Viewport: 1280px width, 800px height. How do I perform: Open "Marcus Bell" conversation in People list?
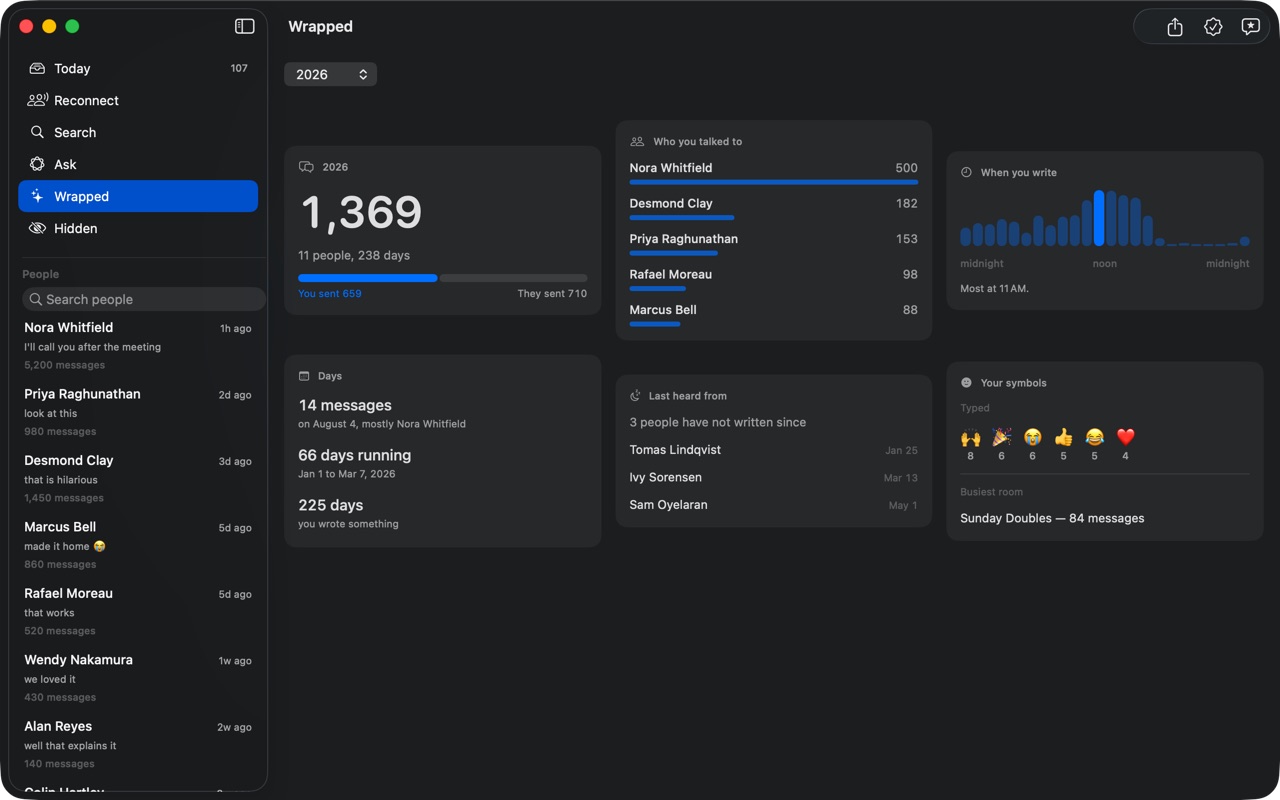point(138,545)
